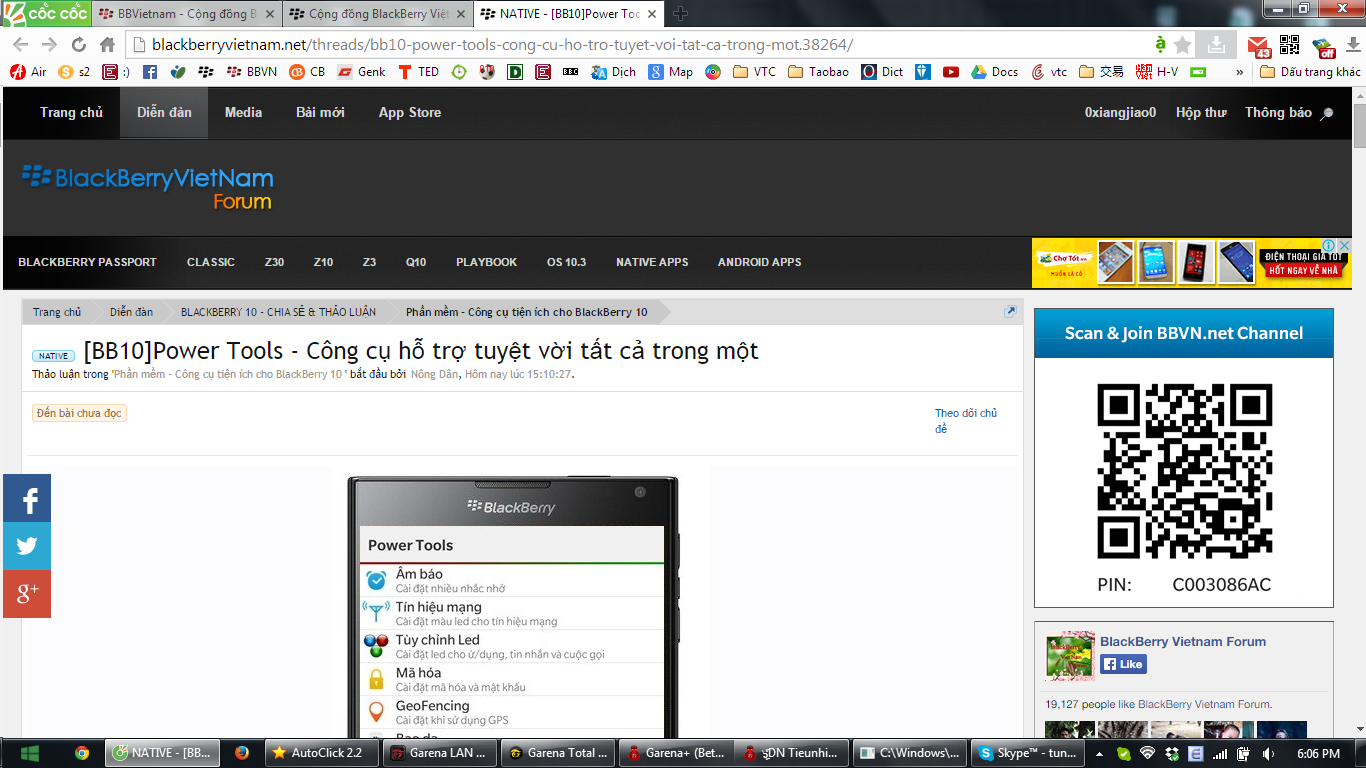
Task: Click the BBVN channel QR code image
Action: pyautogui.click(x=1184, y=471)
